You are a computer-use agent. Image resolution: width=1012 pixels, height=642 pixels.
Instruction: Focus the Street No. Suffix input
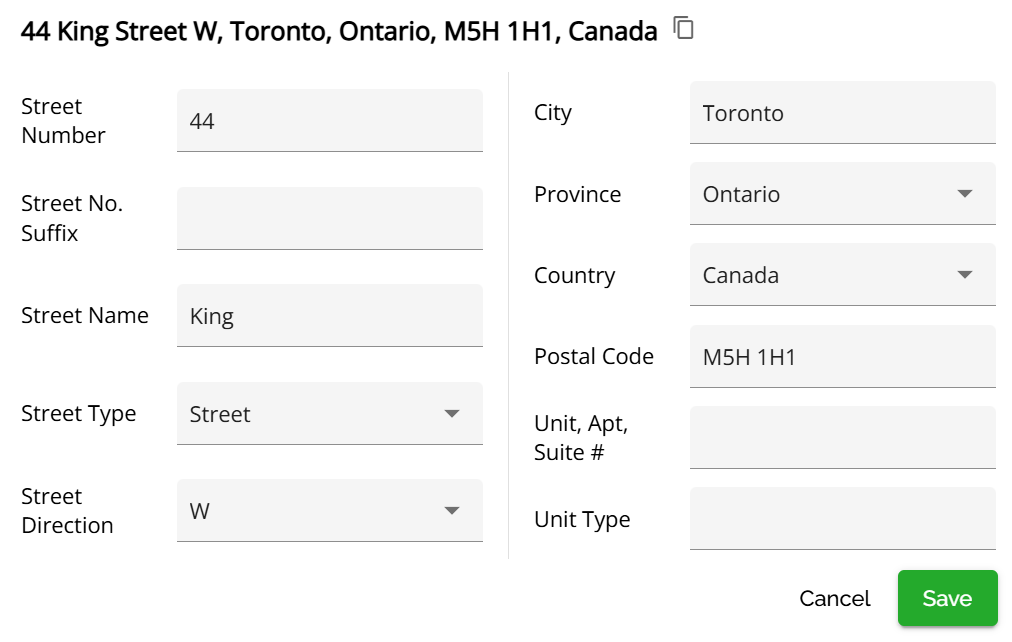pyautogui.click(x=329, y=218)
